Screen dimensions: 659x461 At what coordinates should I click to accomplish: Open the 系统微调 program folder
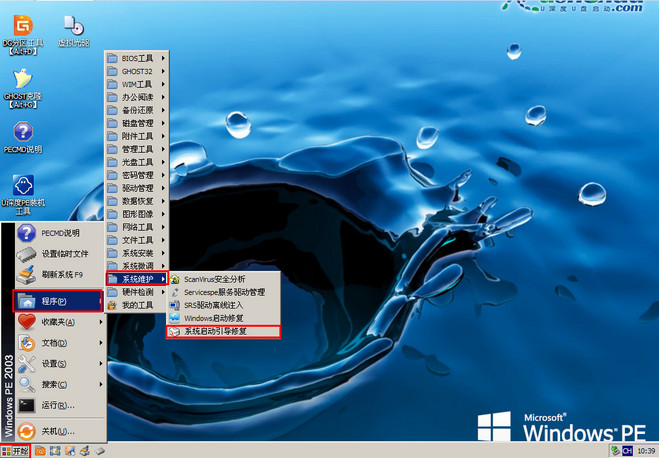pos(137,266)
